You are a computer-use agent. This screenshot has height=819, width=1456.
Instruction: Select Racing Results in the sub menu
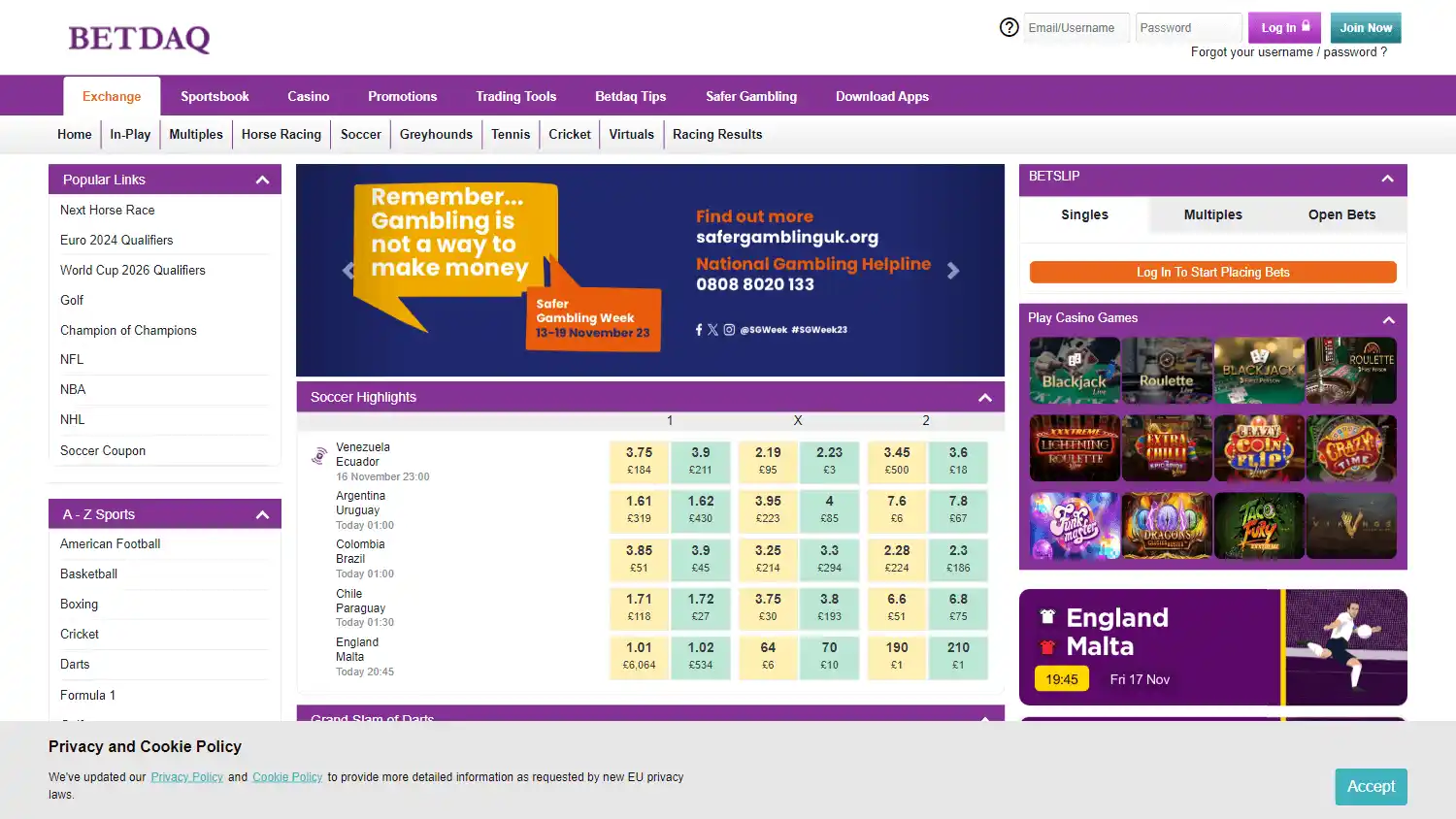pyautogui.click(x=717, y=134)
